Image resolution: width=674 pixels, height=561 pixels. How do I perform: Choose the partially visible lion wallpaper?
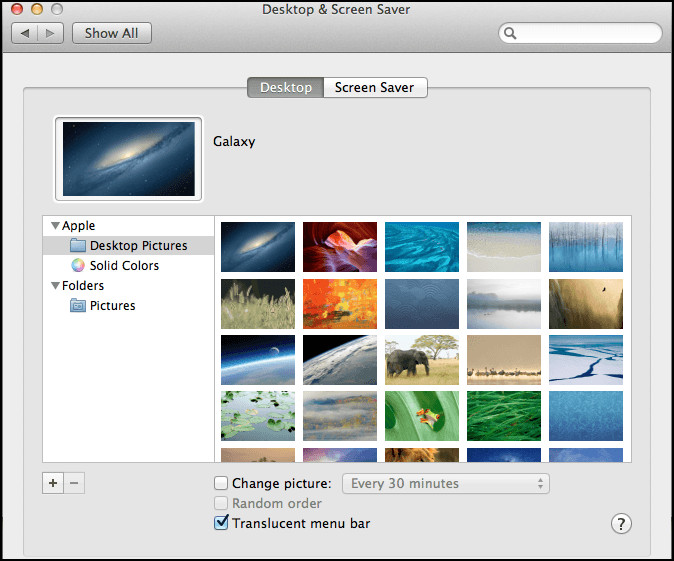click(422, 455)
